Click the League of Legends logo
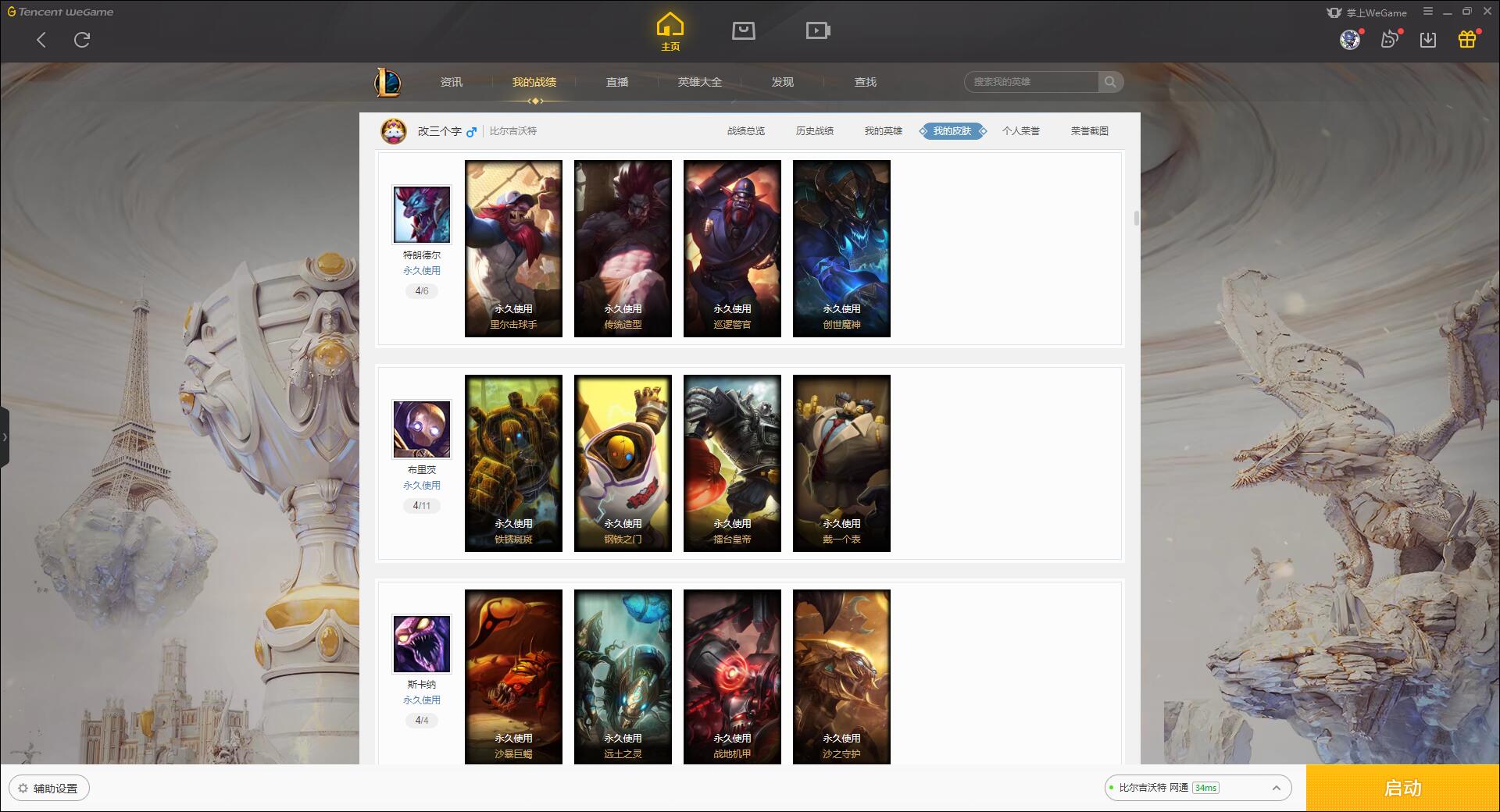Viewport: 1500px width, 812px height. (x=387, y=82)
